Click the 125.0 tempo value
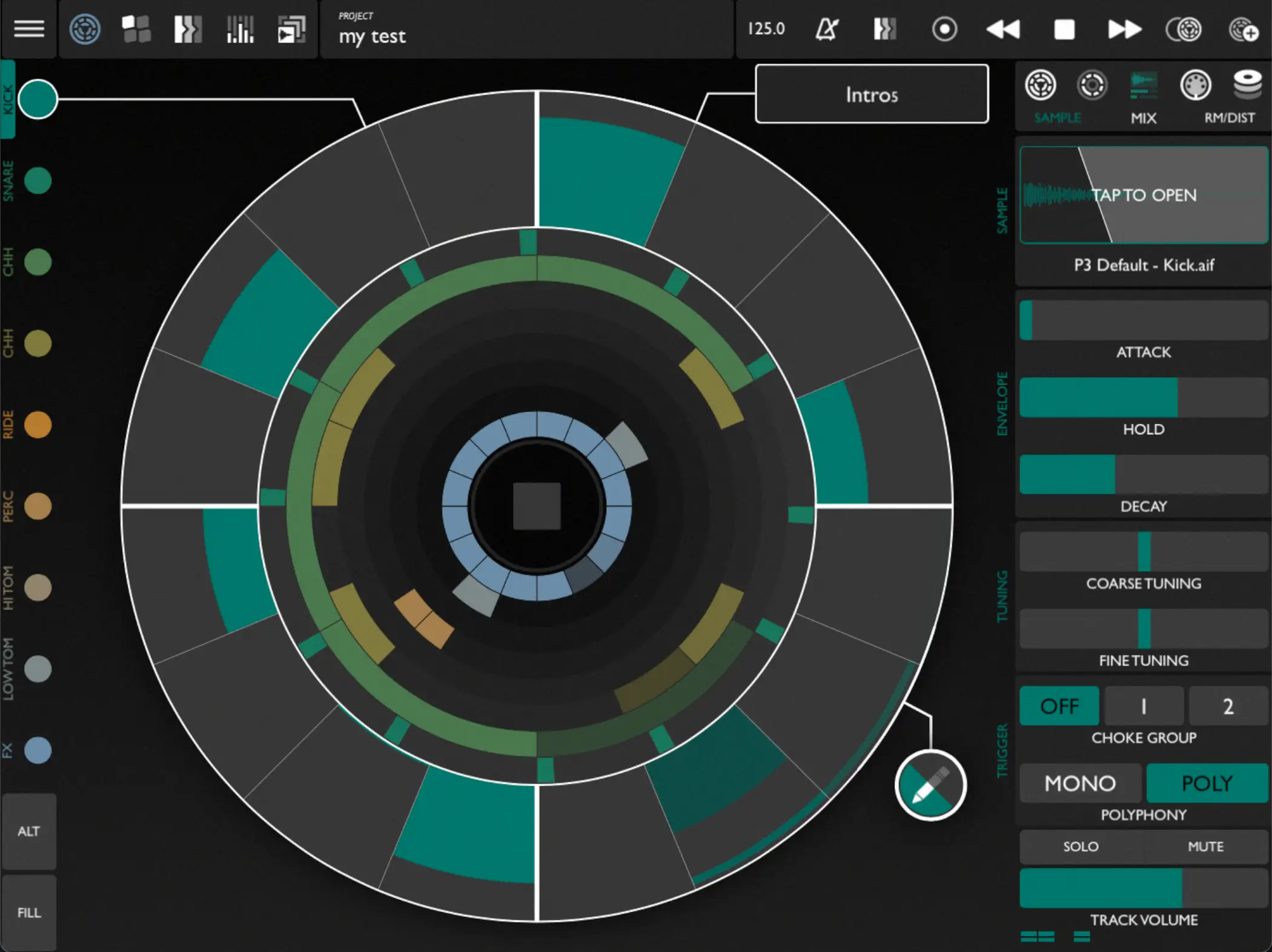The width and height of the screenshot is (1272, 952). [x=766, y=28]
